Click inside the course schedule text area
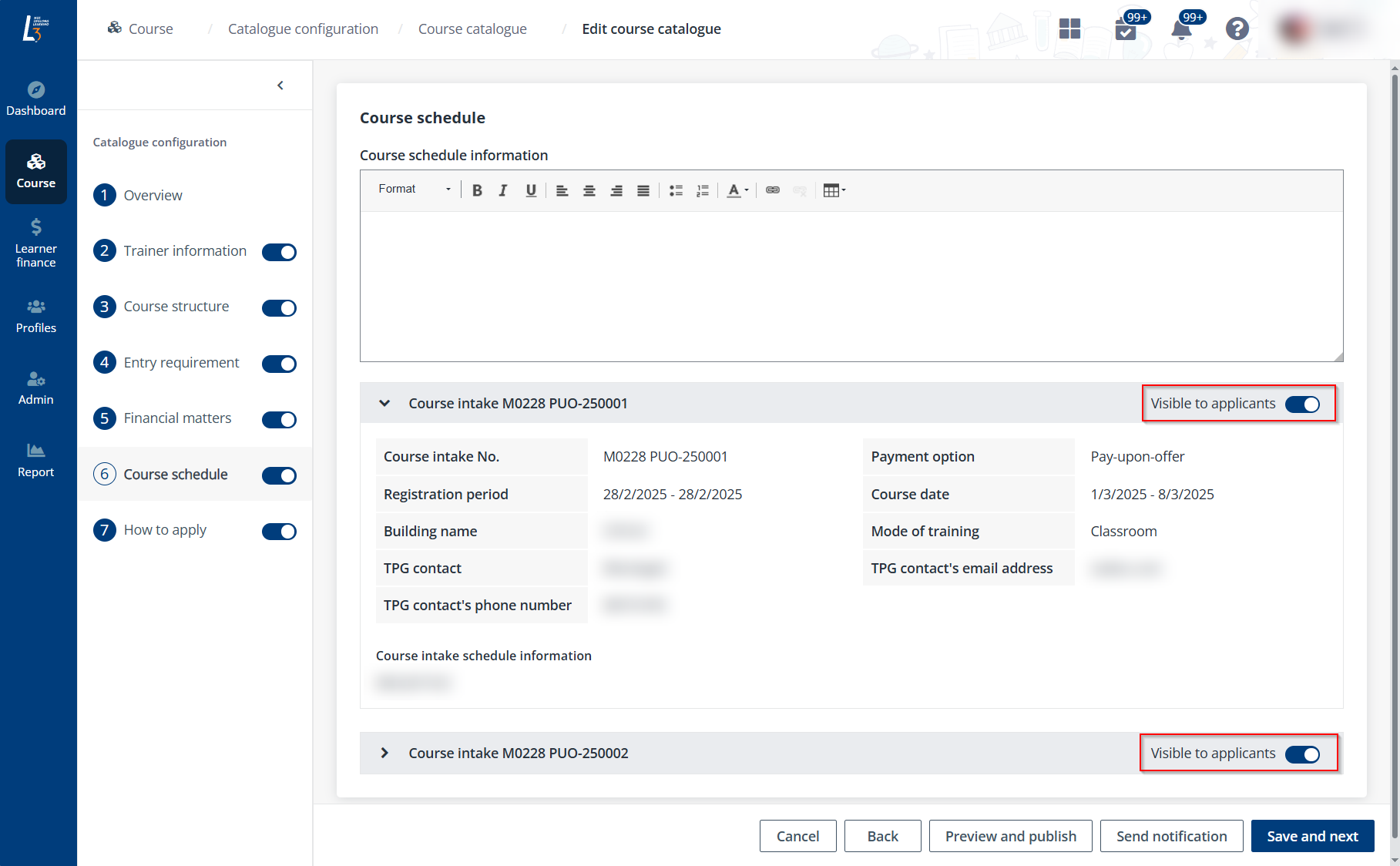 [851, 286]
